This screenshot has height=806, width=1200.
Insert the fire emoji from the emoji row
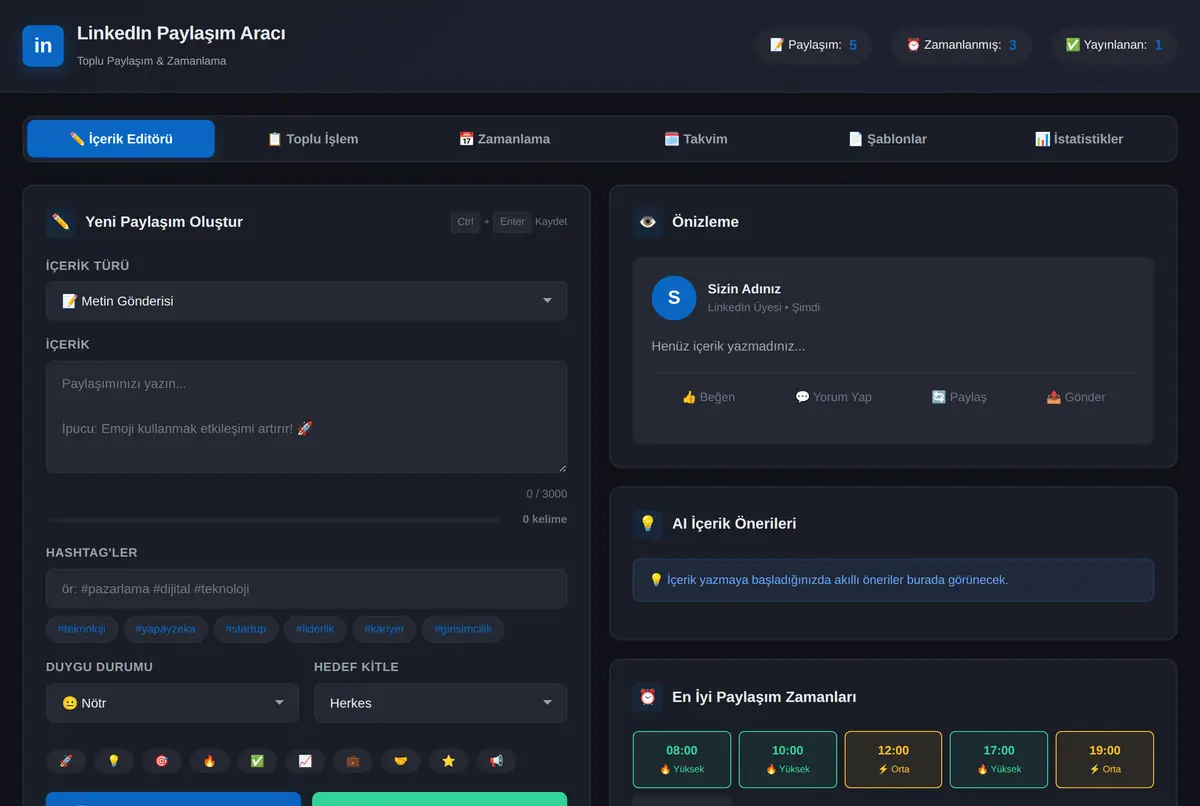[x=209, y=761]
